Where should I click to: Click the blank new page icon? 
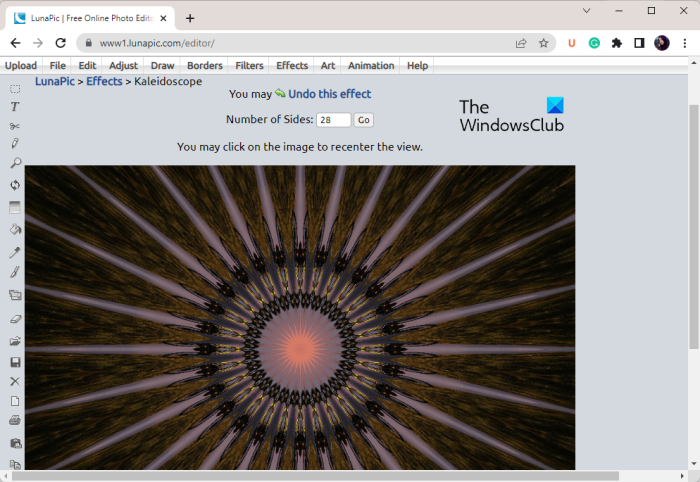click(x=15, y=401)
